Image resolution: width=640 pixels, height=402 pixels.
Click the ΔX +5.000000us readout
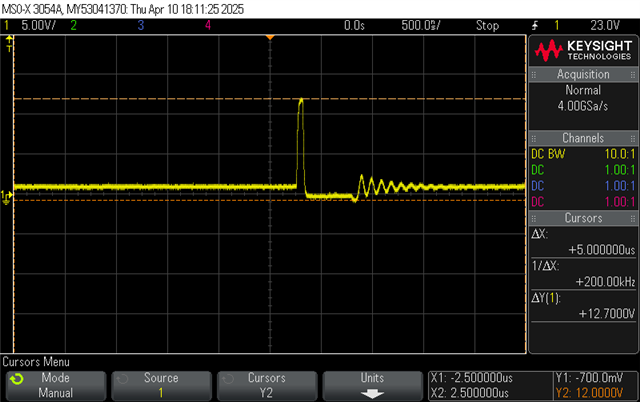coord(583,242)
